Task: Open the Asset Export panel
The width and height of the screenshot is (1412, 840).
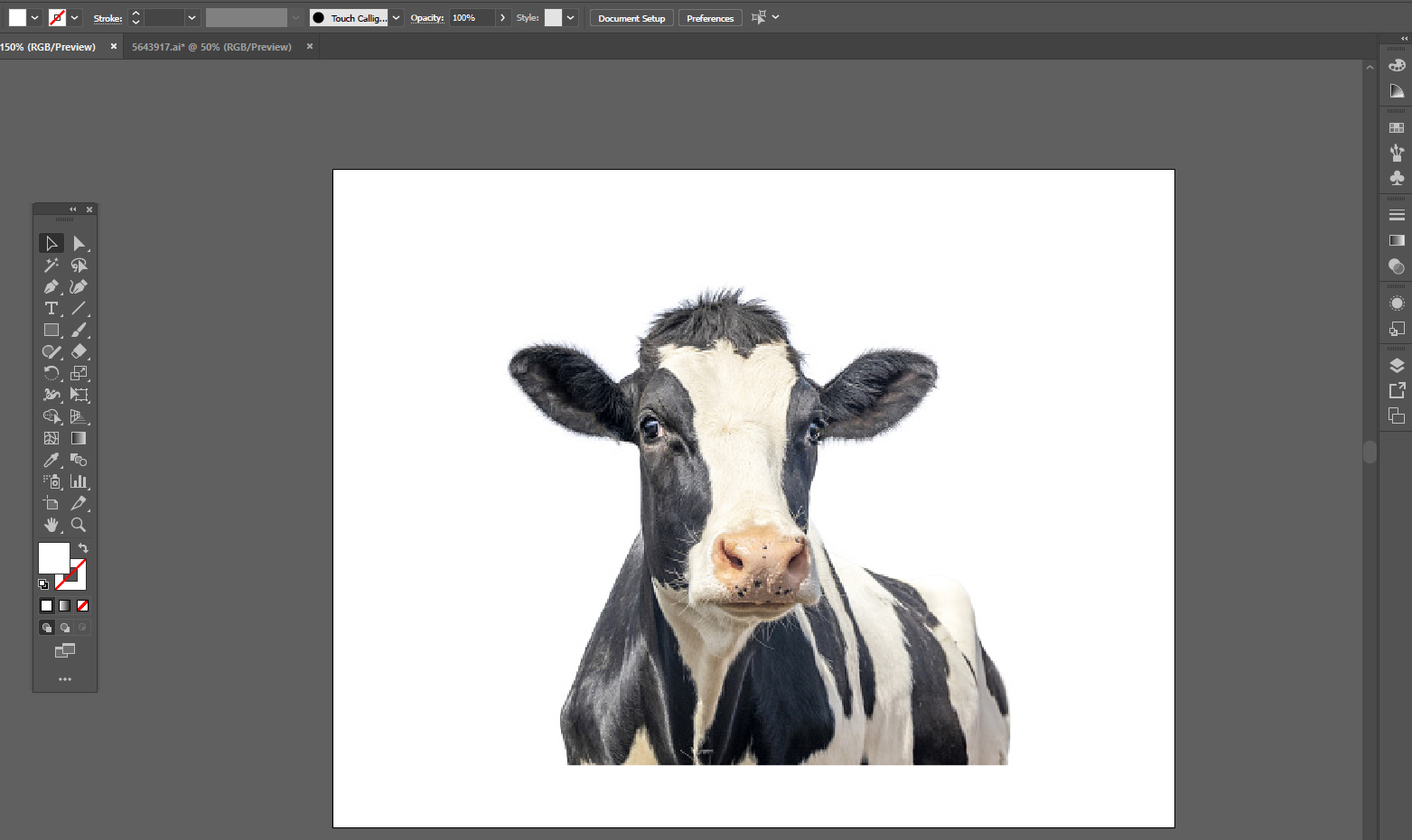Action: [x=1397, y=390]
